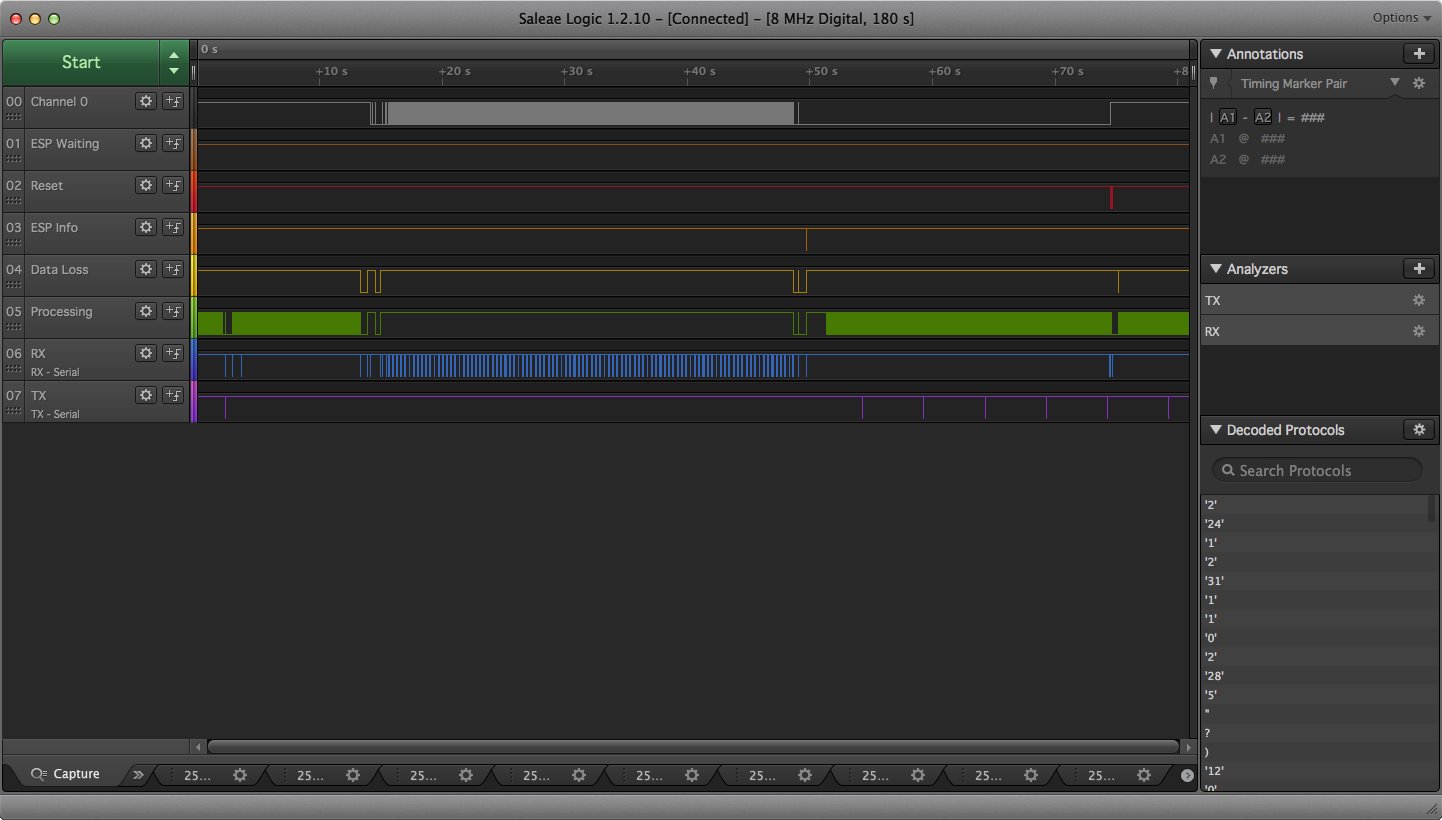Open Processing channel settings gear

[146, 311]
